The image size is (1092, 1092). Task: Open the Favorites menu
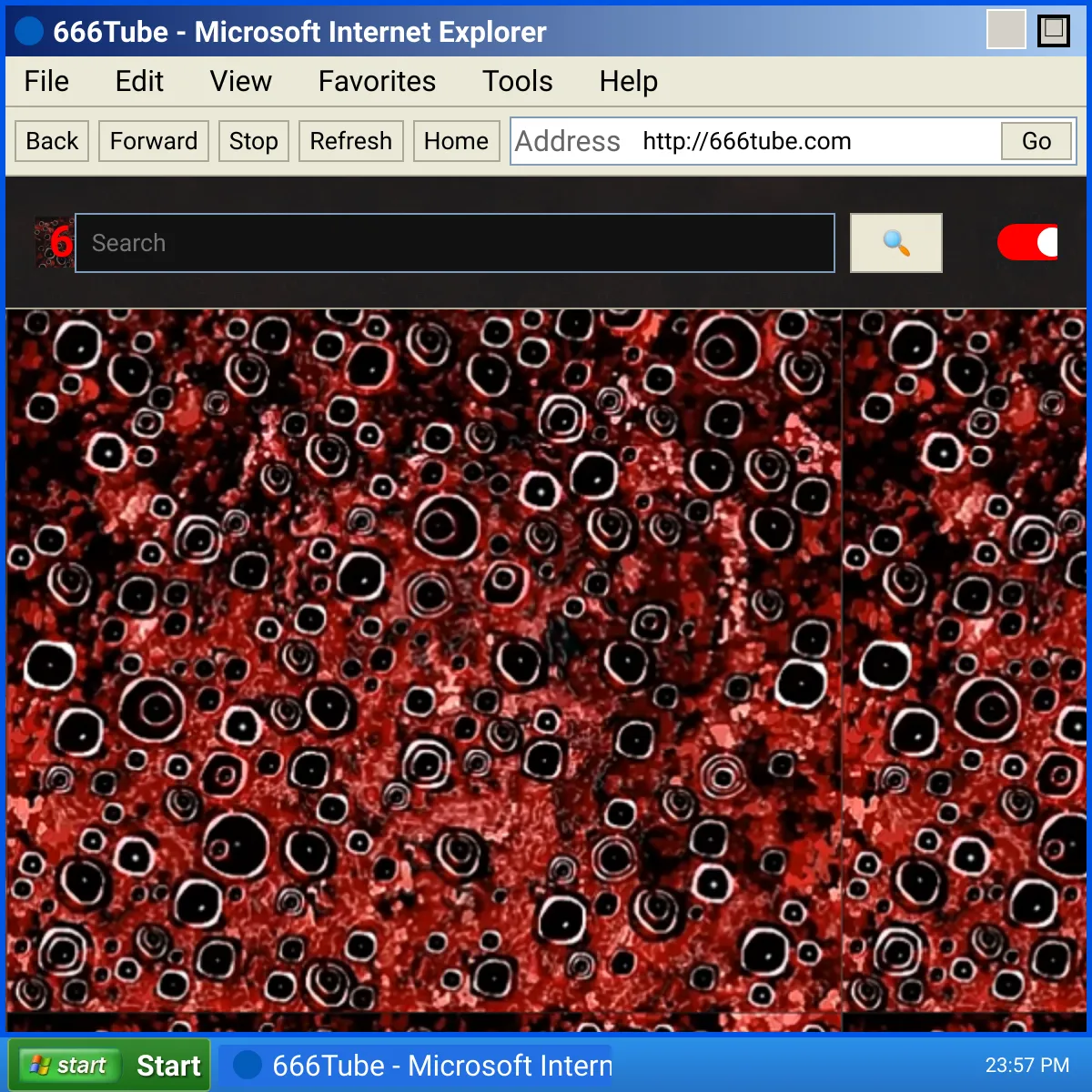[x=377, y=81]
